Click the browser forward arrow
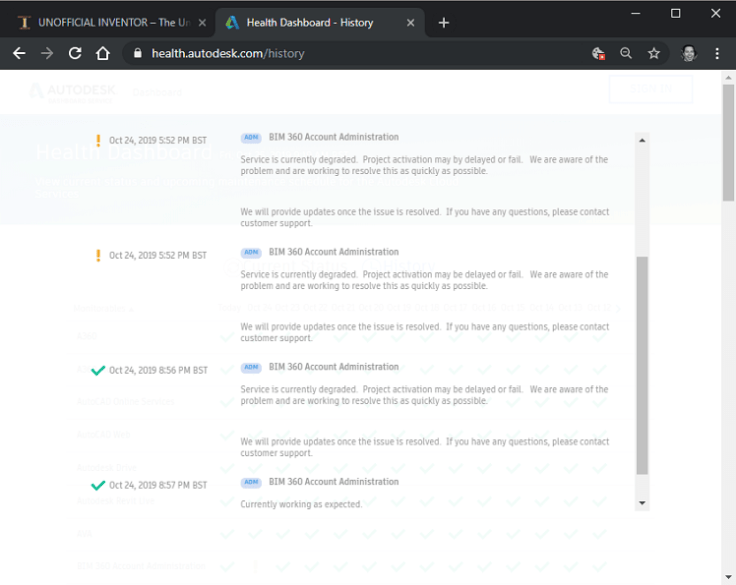 [x=47, y=54]
